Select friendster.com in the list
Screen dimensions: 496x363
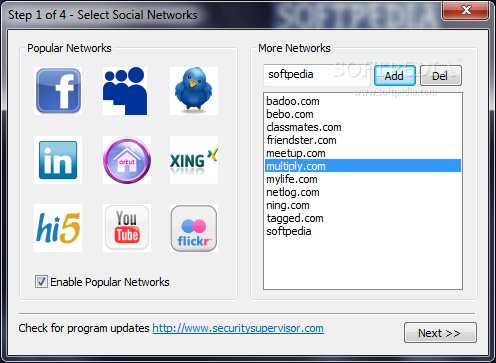coord(363,140)
